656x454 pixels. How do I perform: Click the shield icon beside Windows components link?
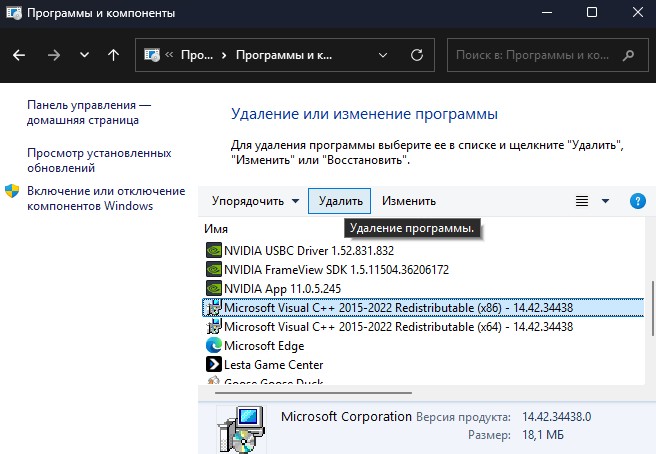point(12,191)
